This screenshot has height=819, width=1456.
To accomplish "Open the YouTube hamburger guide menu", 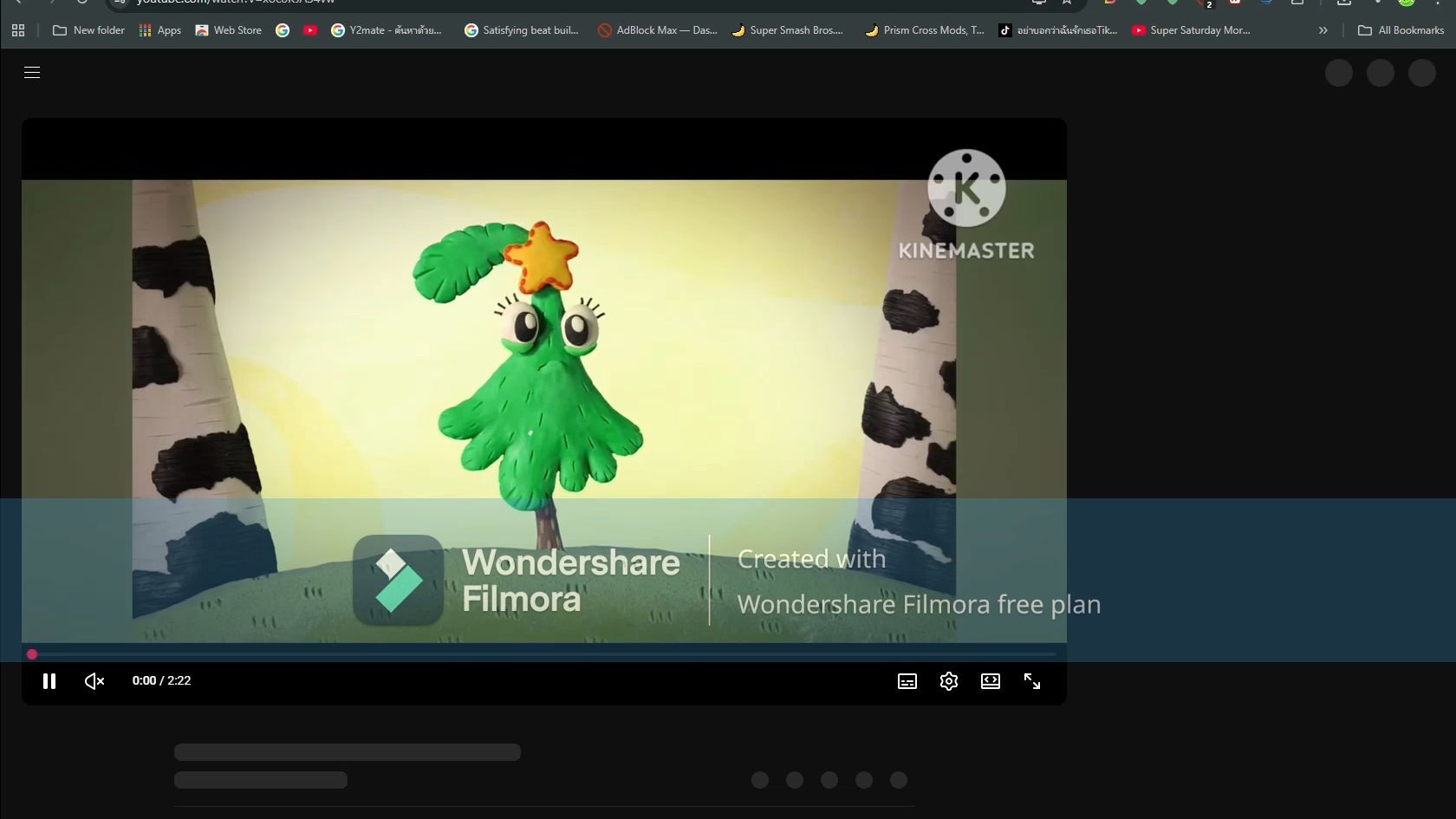I will (x=32, y=73).
